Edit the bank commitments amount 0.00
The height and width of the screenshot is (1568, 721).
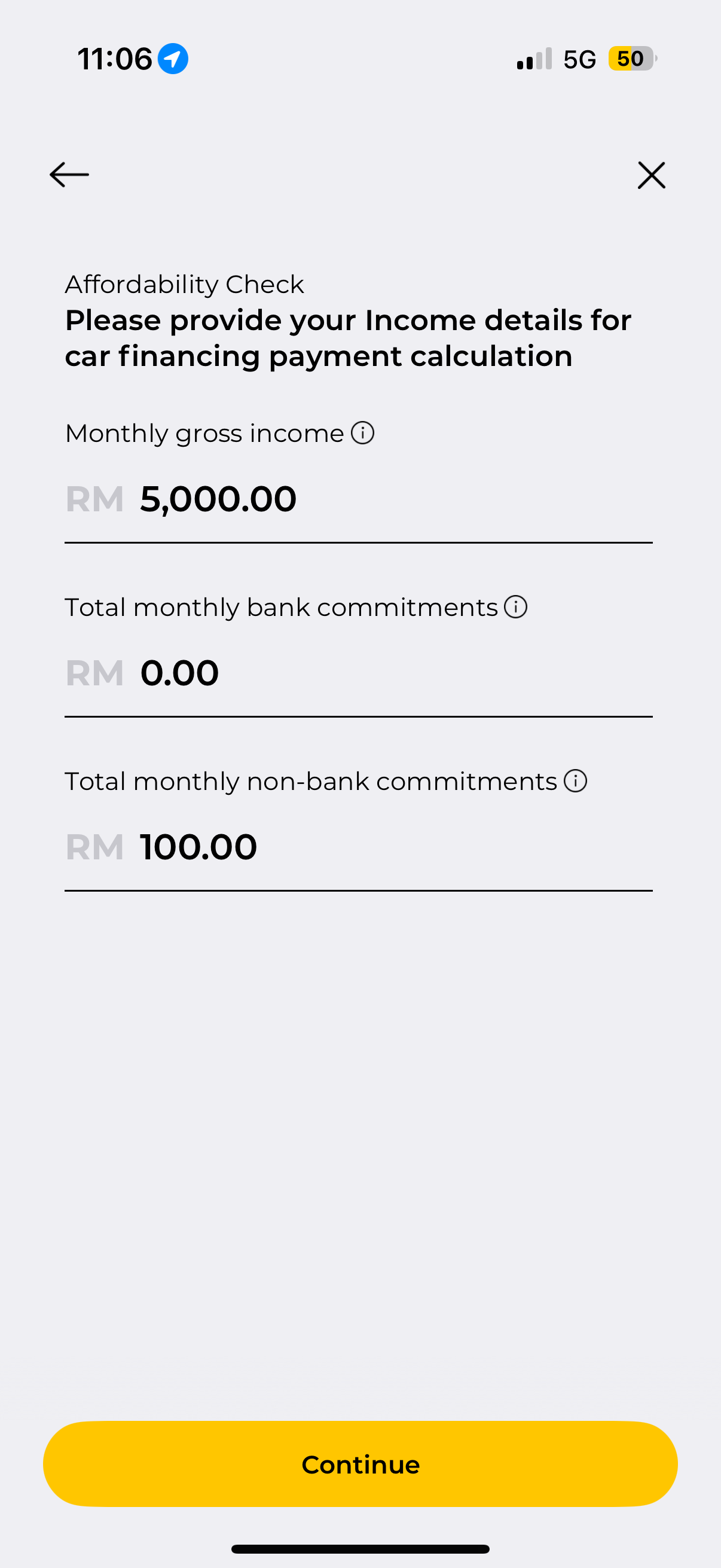(x=179, y=673)
